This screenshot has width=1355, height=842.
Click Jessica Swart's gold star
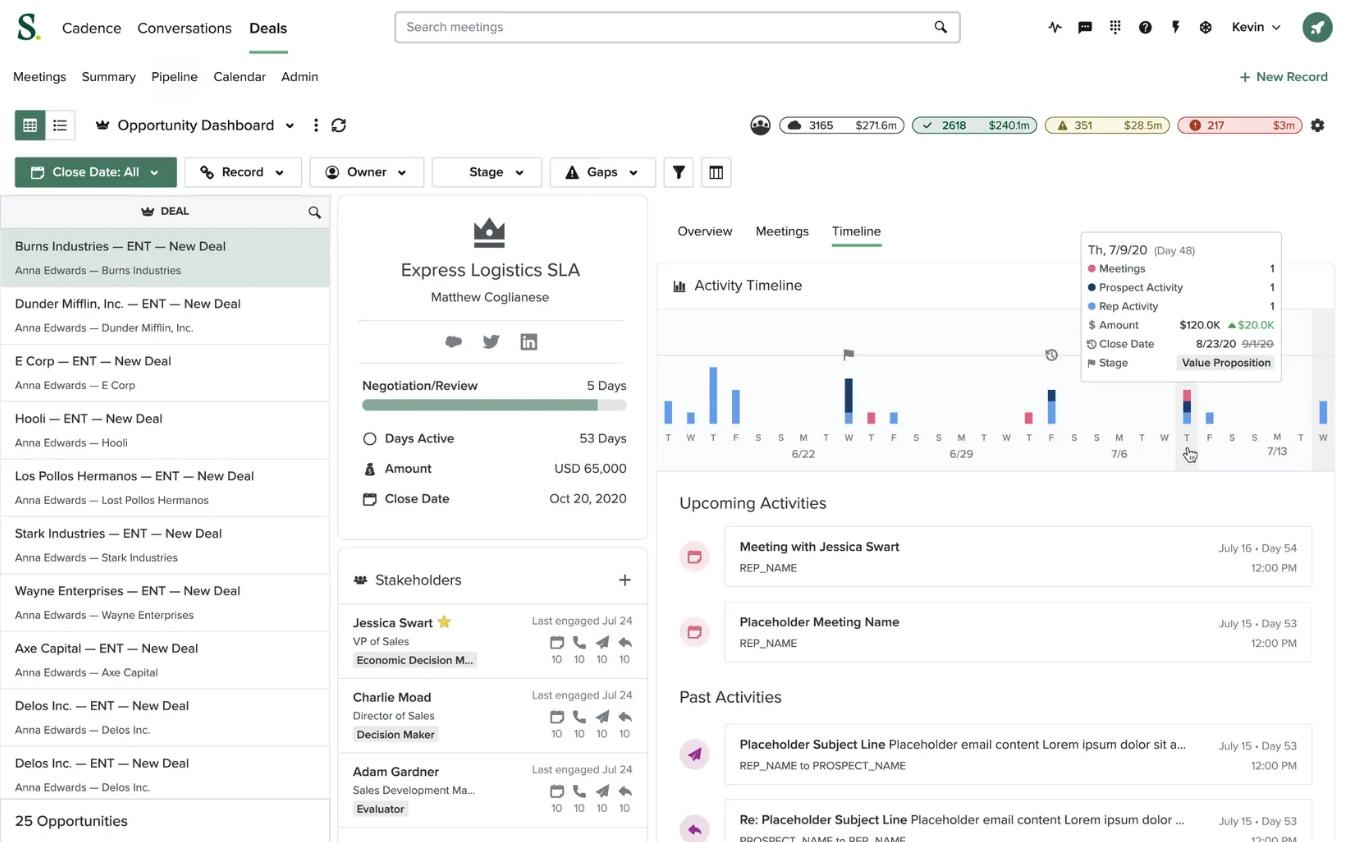point(445,622)
